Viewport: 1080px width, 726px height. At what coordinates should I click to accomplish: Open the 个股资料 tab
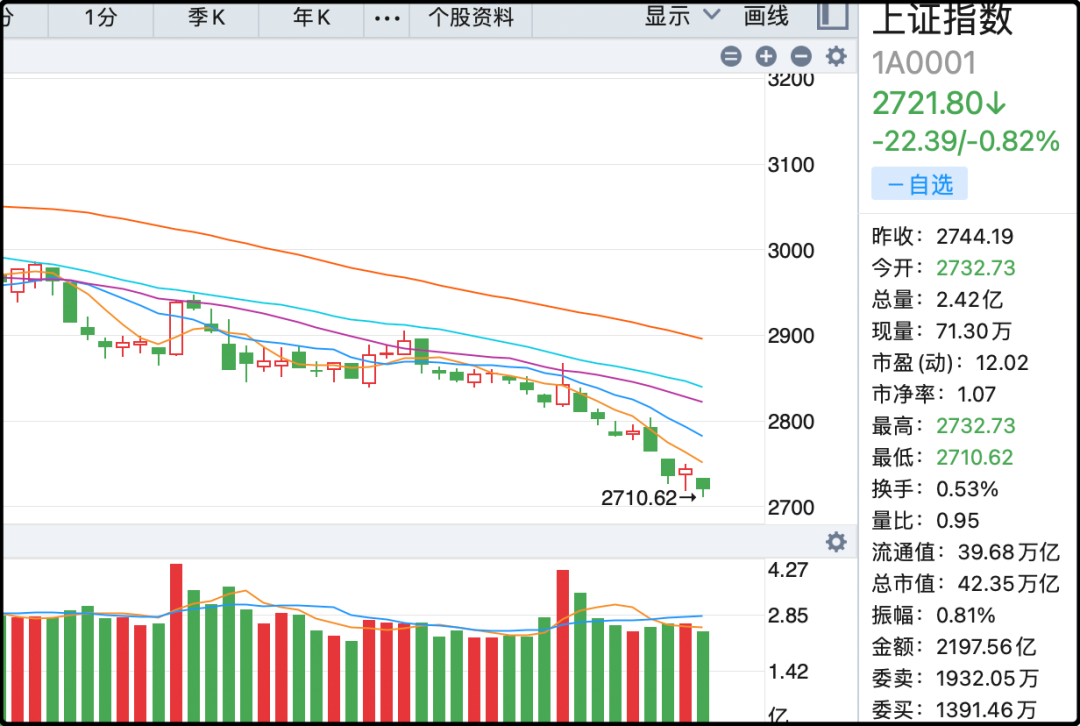[x=470, y=18]
